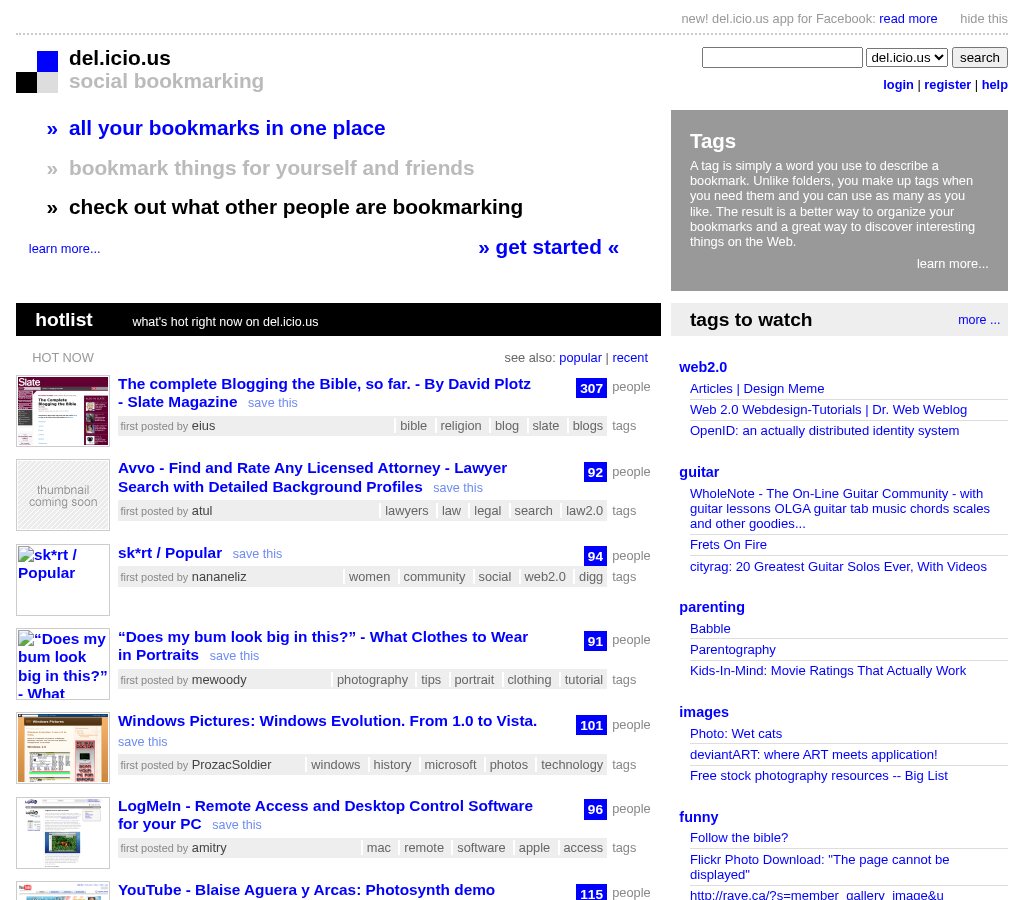This screenshot has width=1024, height=900.
Task: Click the 91 people count badge
Action: point(595,641)
